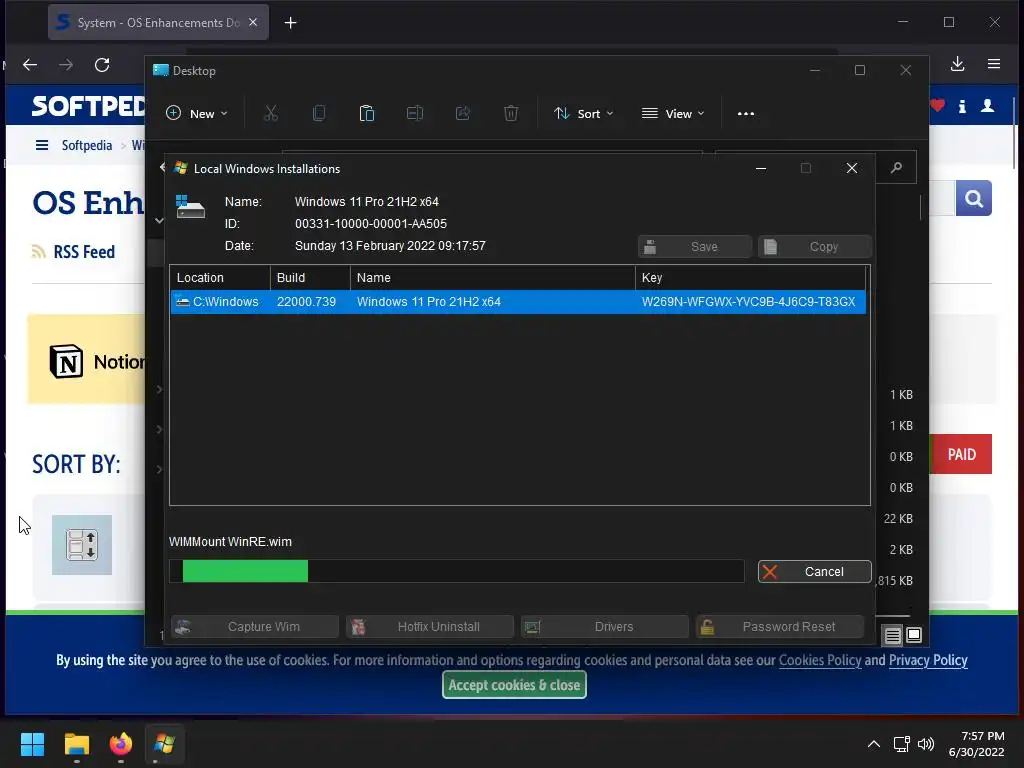Click the Key column header

[751, 278]
